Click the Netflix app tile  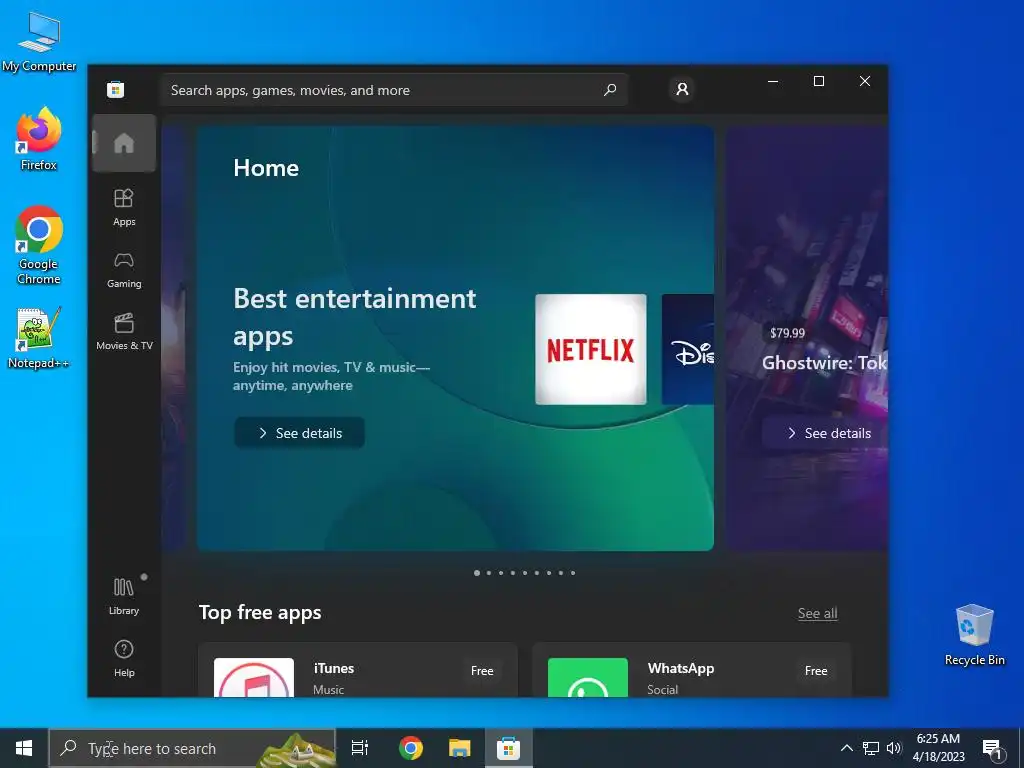coord(591,349)
